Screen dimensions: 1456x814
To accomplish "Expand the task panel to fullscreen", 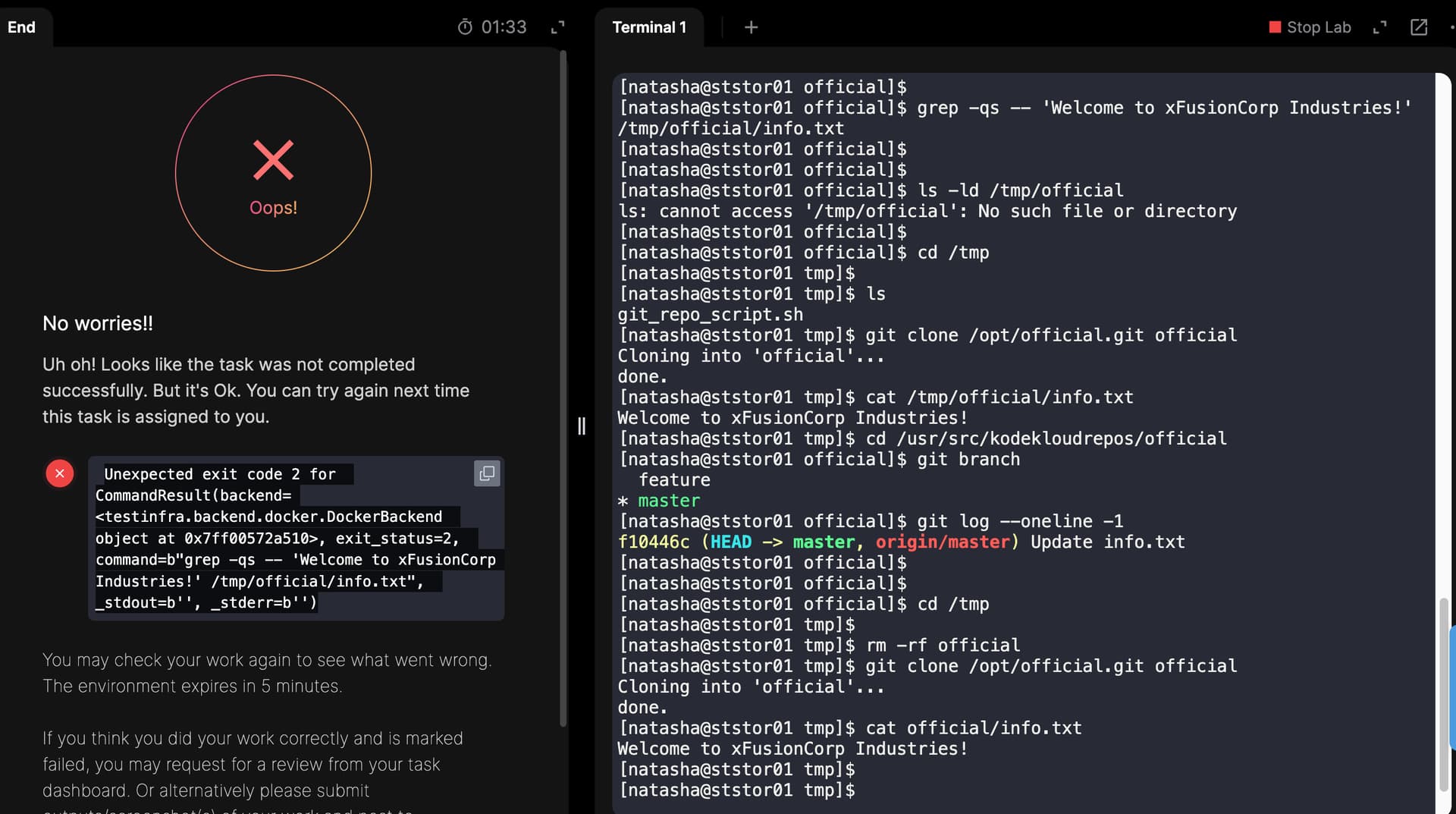I will [557, 27].
